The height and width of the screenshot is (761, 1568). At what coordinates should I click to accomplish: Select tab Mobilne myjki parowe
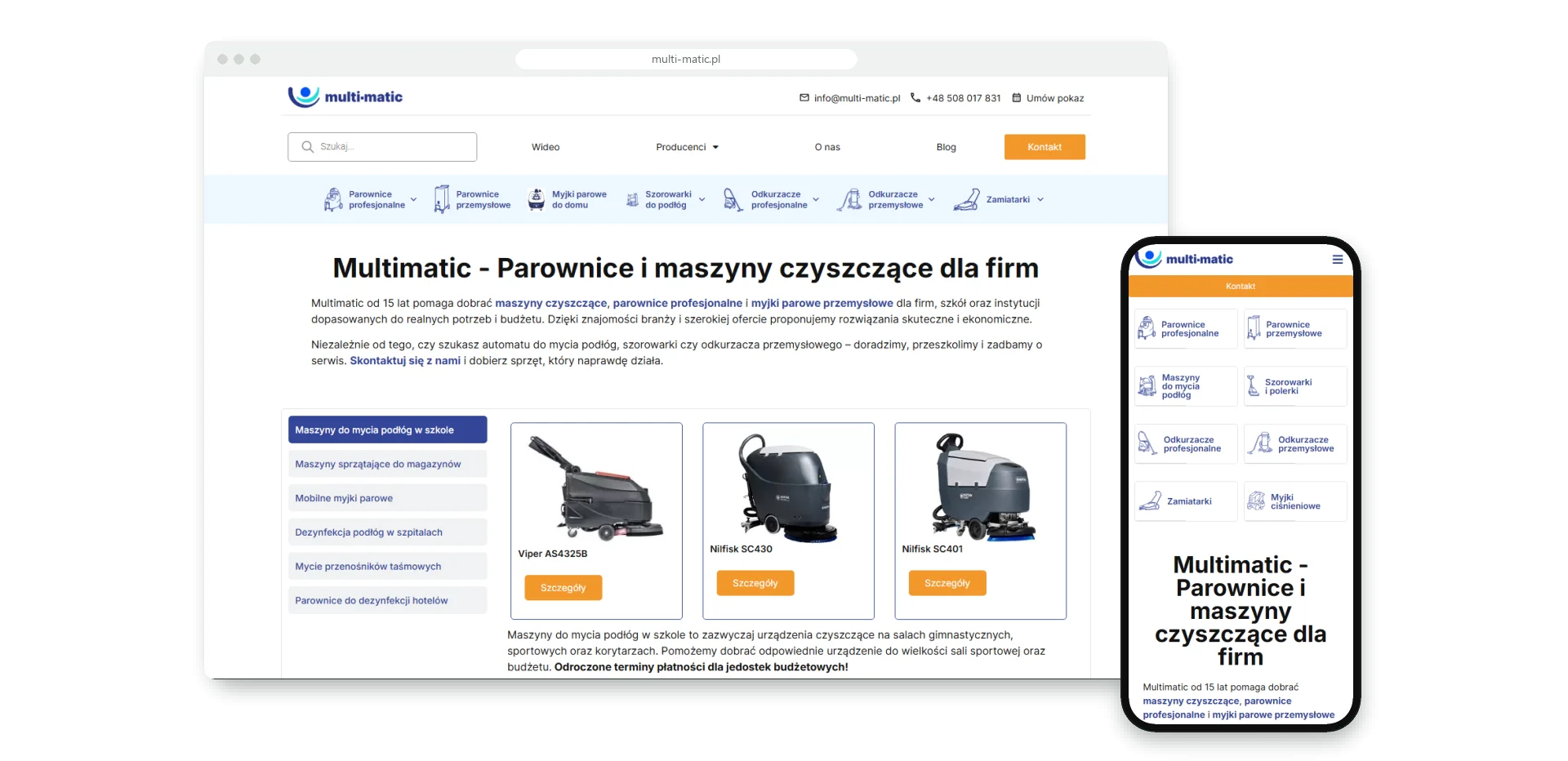[388, 498]
